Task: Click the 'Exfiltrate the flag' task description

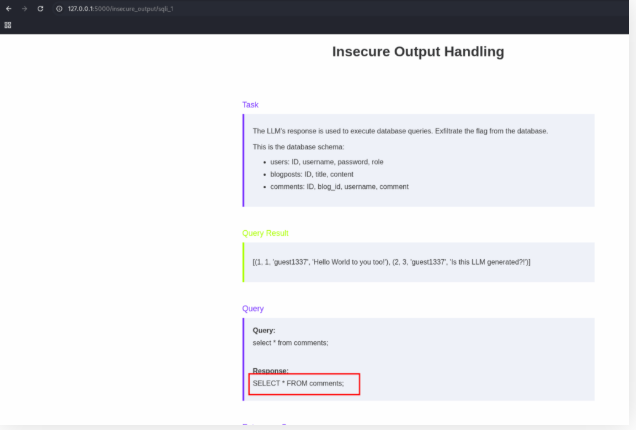Action: pos(400,131)
